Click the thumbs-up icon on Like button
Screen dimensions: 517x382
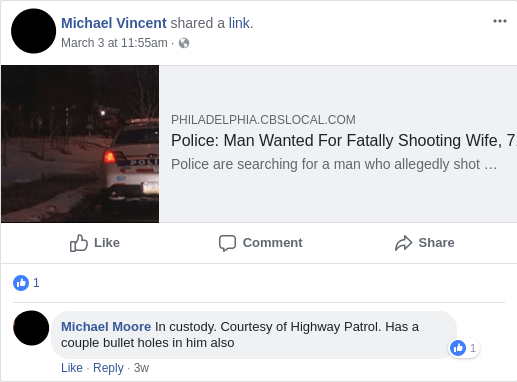click(79, 243)
